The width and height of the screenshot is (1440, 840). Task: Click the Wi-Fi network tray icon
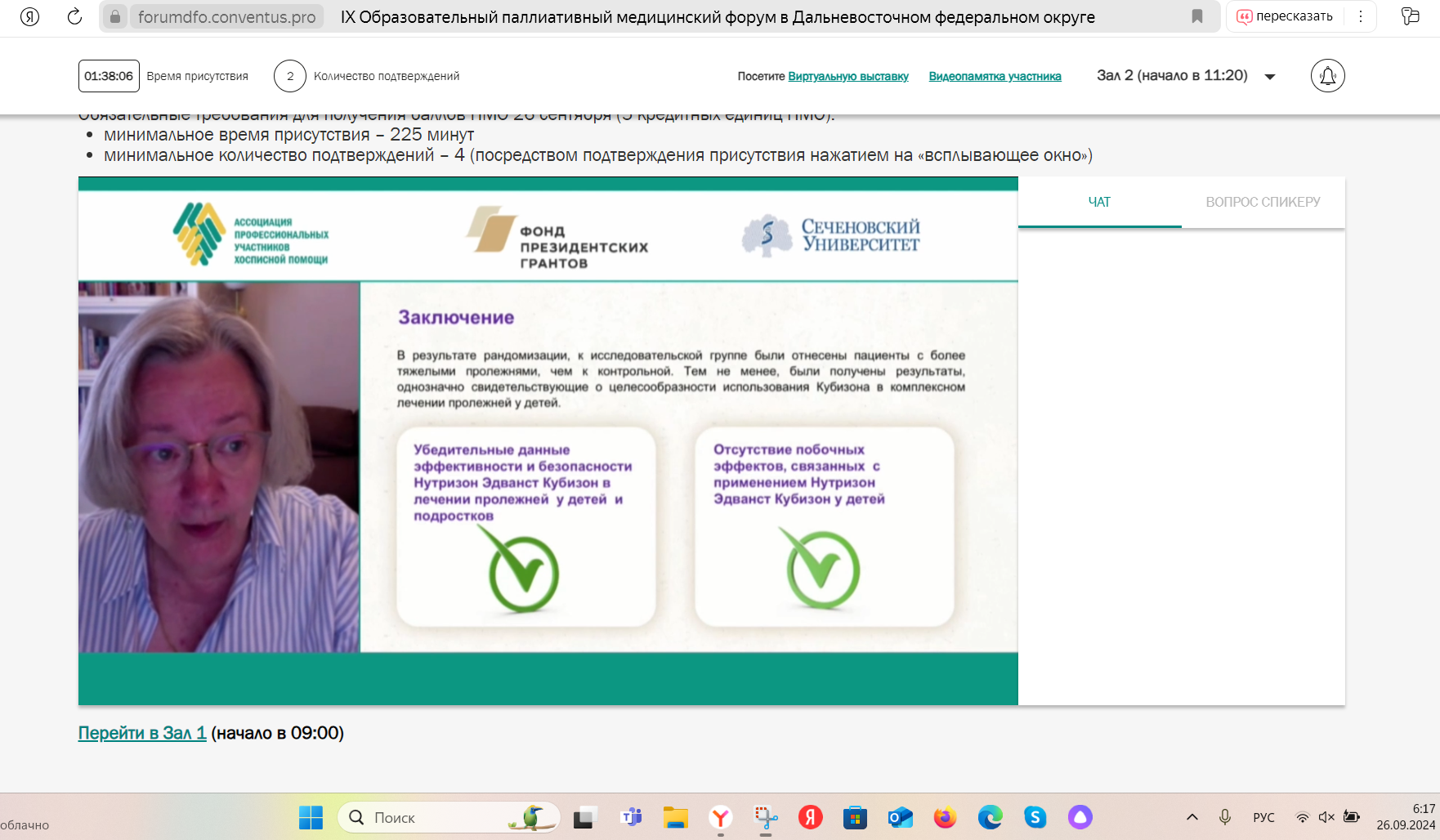(x=1303, y=817)
